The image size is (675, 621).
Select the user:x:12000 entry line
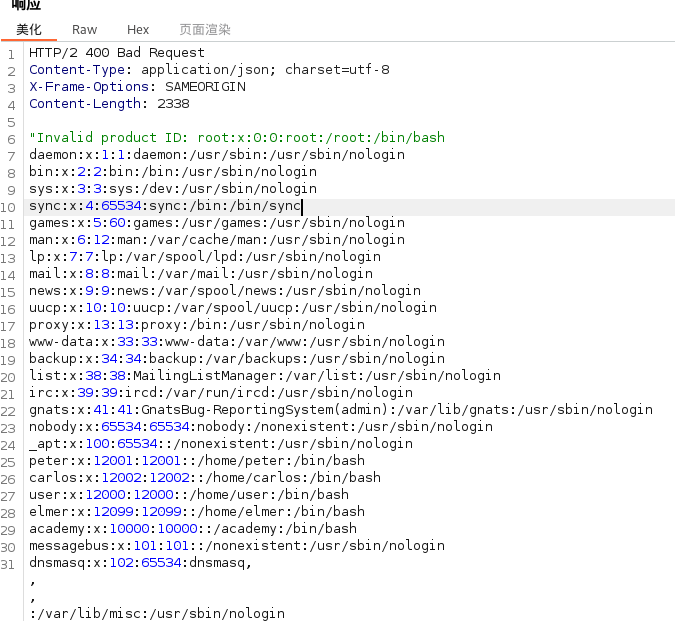point(189,494)
